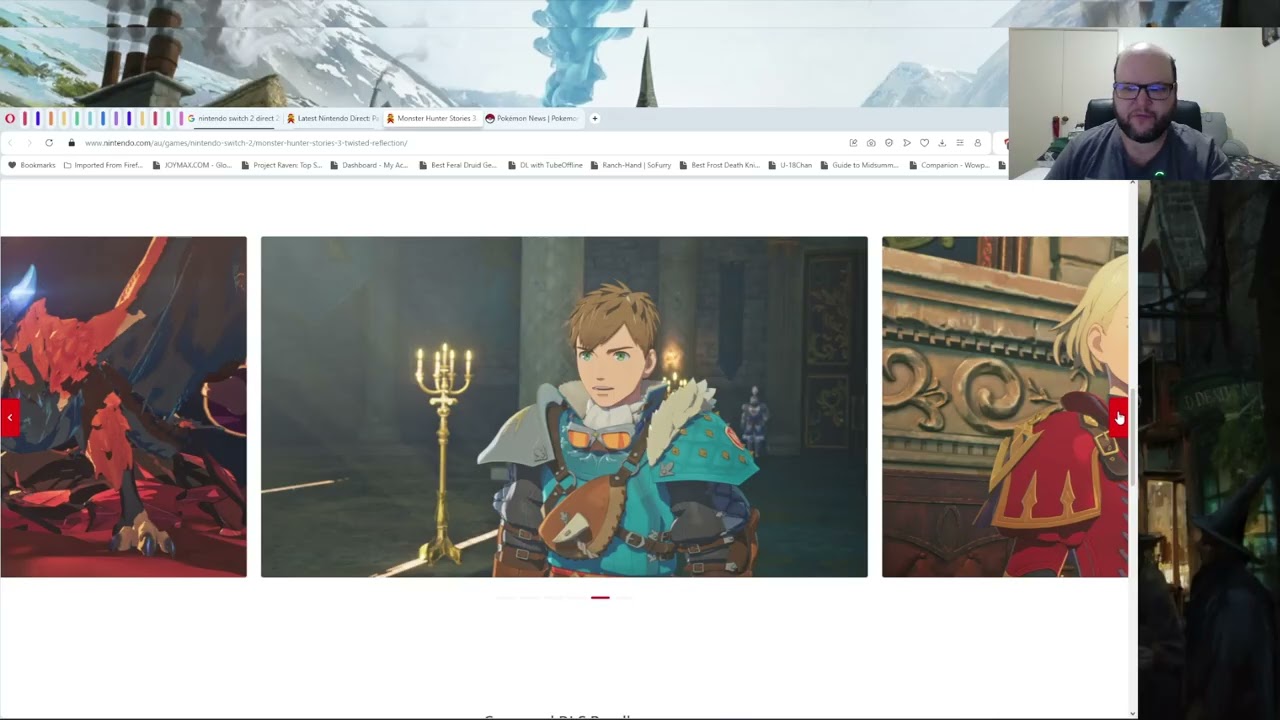Switch to the 'Latest Nintendo Direct' tab
1280x720 pixels.
pos(333,118)
